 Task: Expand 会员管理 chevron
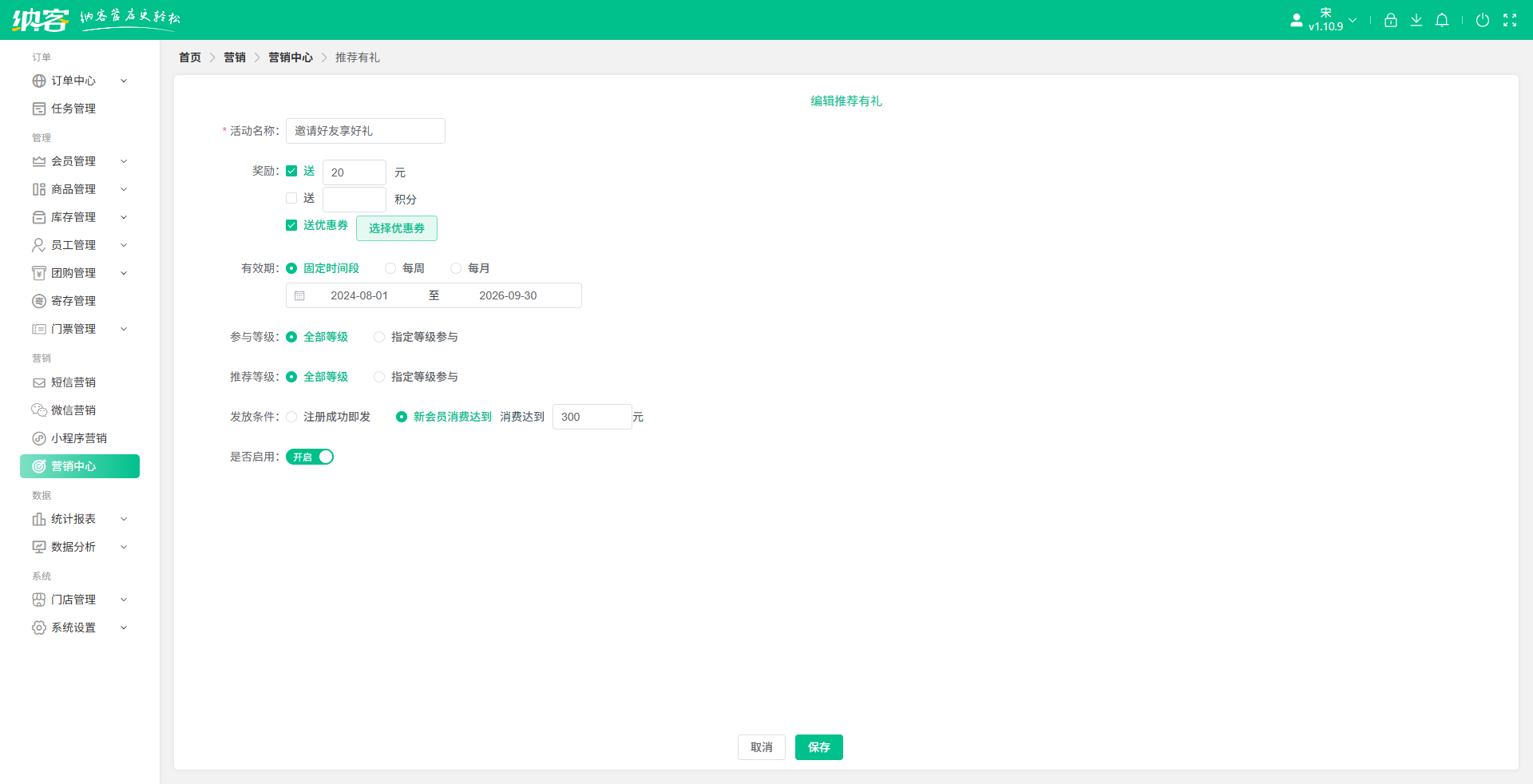124,161
